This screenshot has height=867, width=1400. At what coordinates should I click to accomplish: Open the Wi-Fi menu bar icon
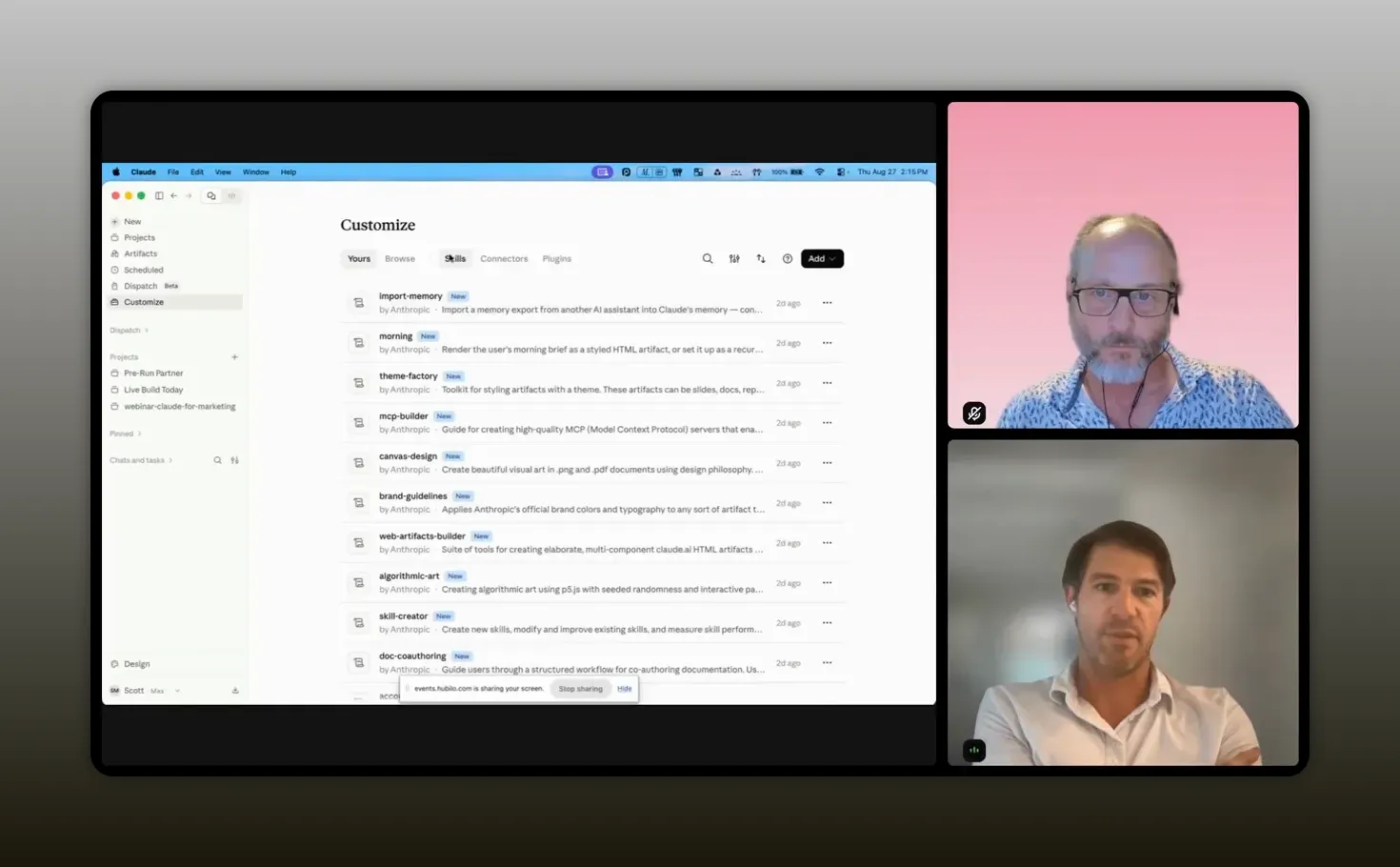click(x=819, y=172)
